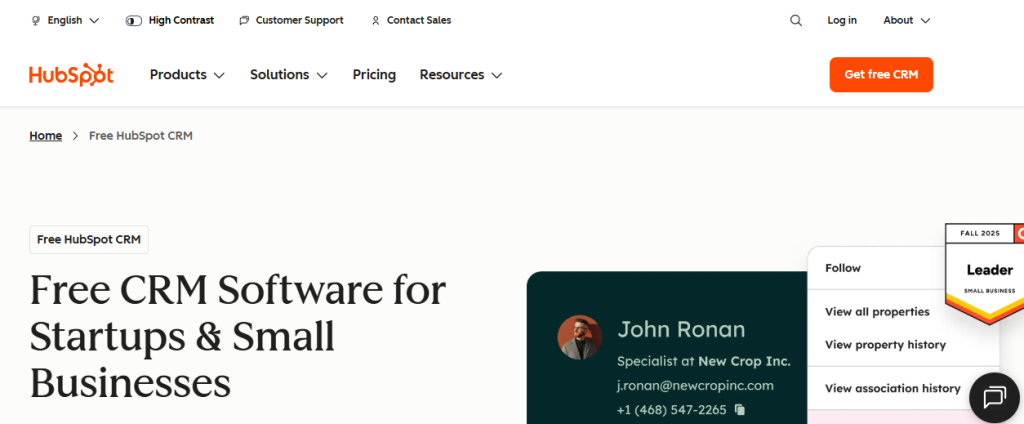
Task: Click the copy icon beside phone number
Action: pyautogui.click(x=740, y=409)
